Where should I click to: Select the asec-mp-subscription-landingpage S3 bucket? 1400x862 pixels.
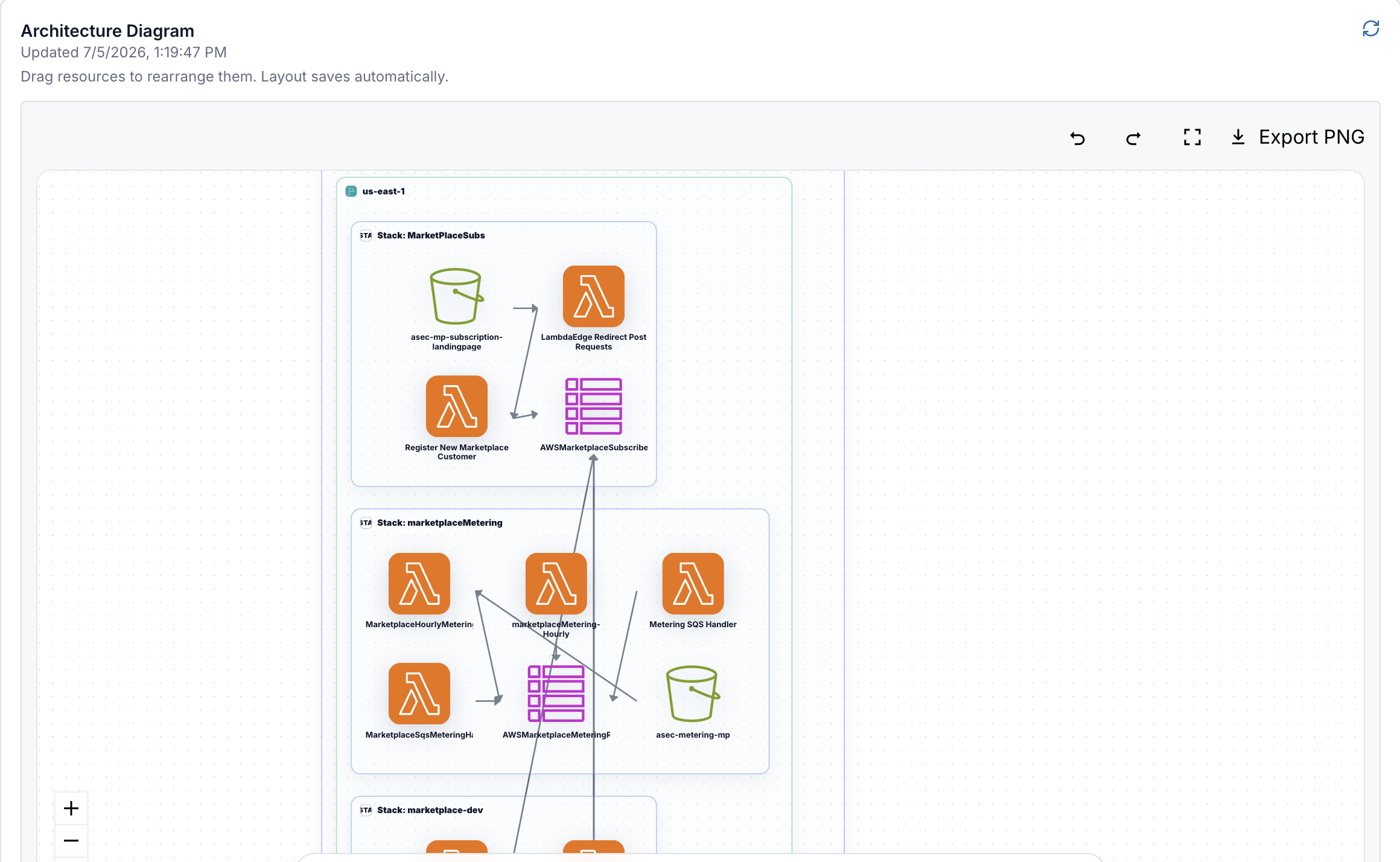[x=456, y=296]
